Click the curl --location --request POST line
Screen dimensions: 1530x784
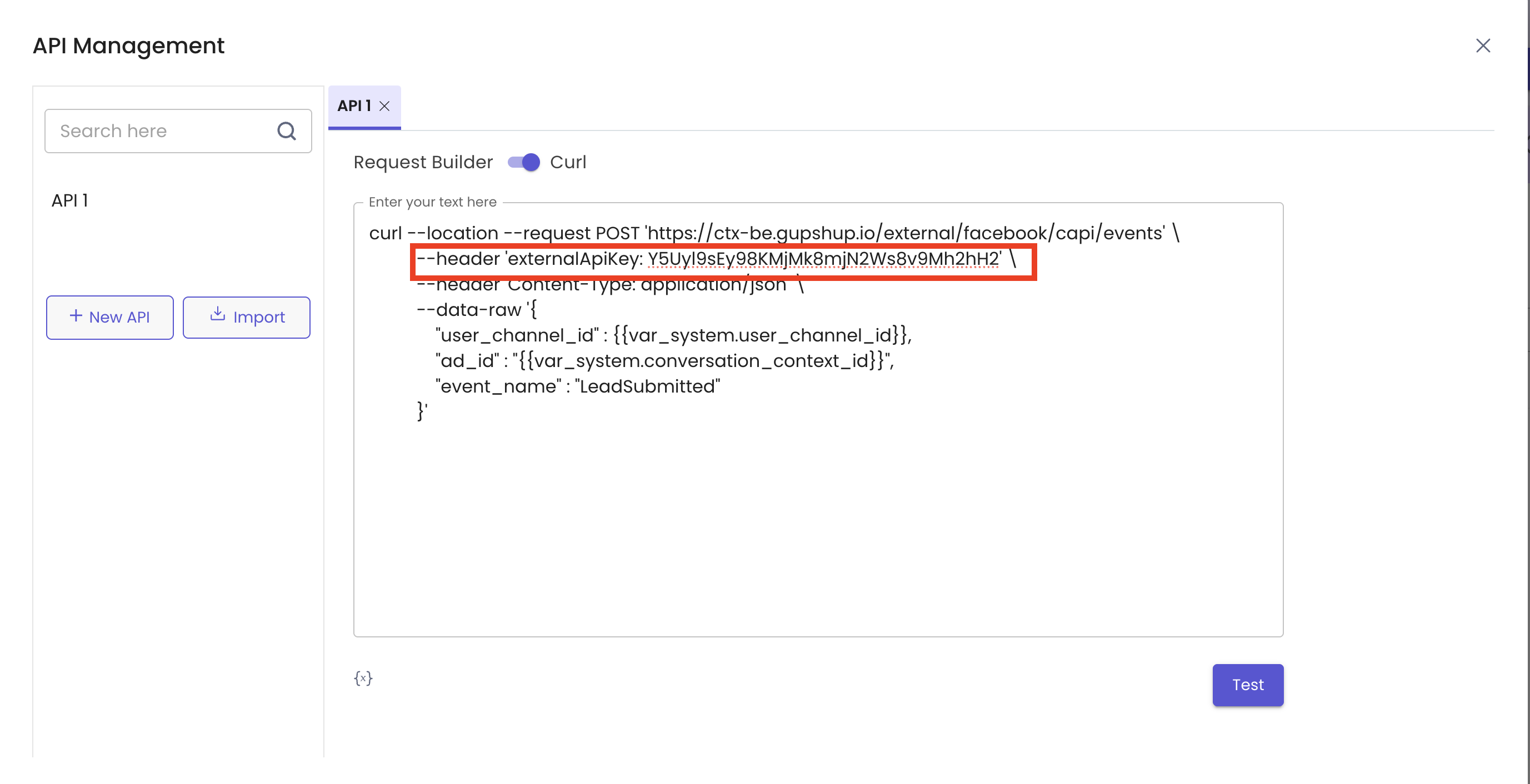(x=774, y=233)
